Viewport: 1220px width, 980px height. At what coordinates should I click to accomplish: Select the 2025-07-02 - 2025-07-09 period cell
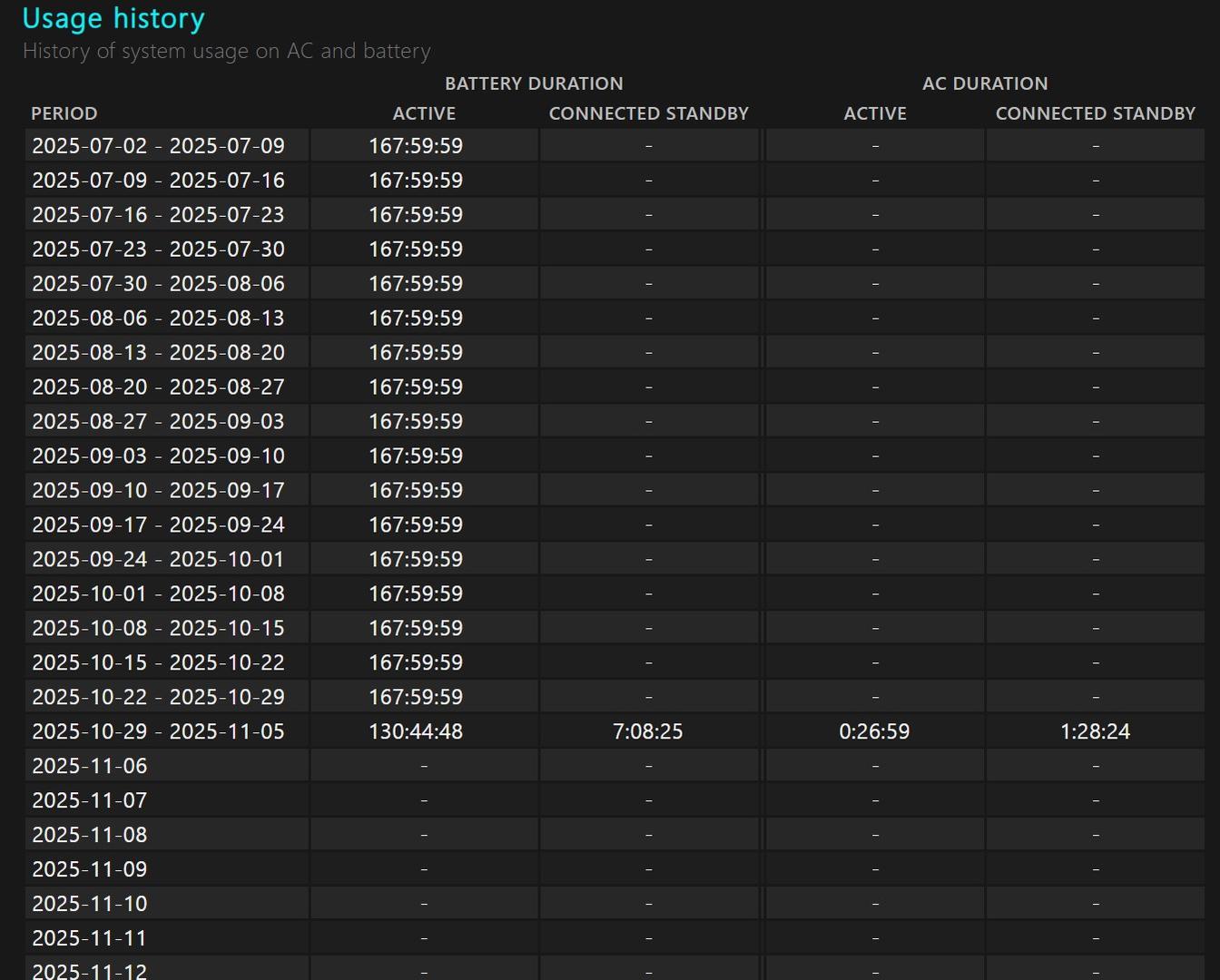(158, 146)
